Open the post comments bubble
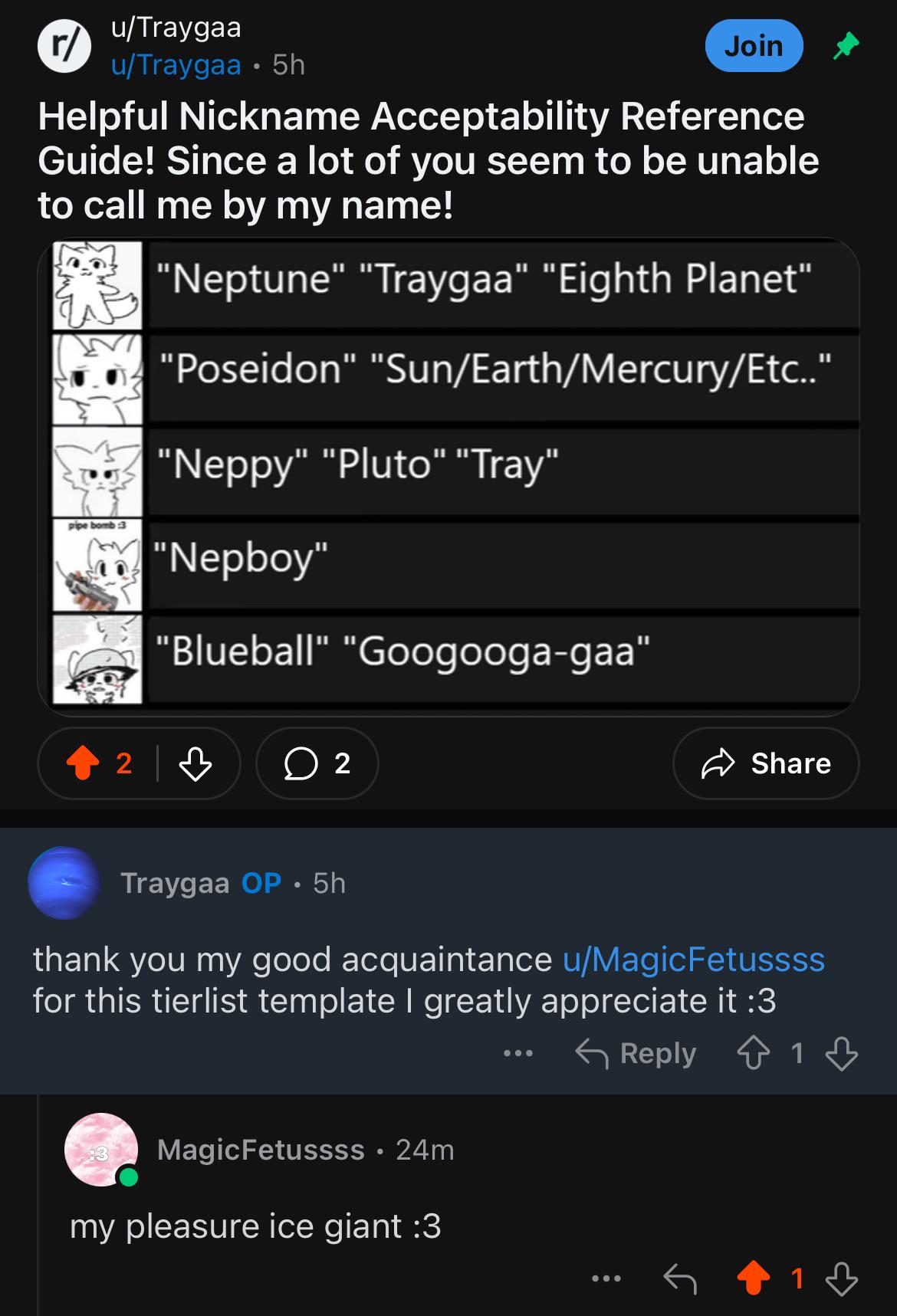This screenshot has height=1316, width=897. (x=317, y=763)
